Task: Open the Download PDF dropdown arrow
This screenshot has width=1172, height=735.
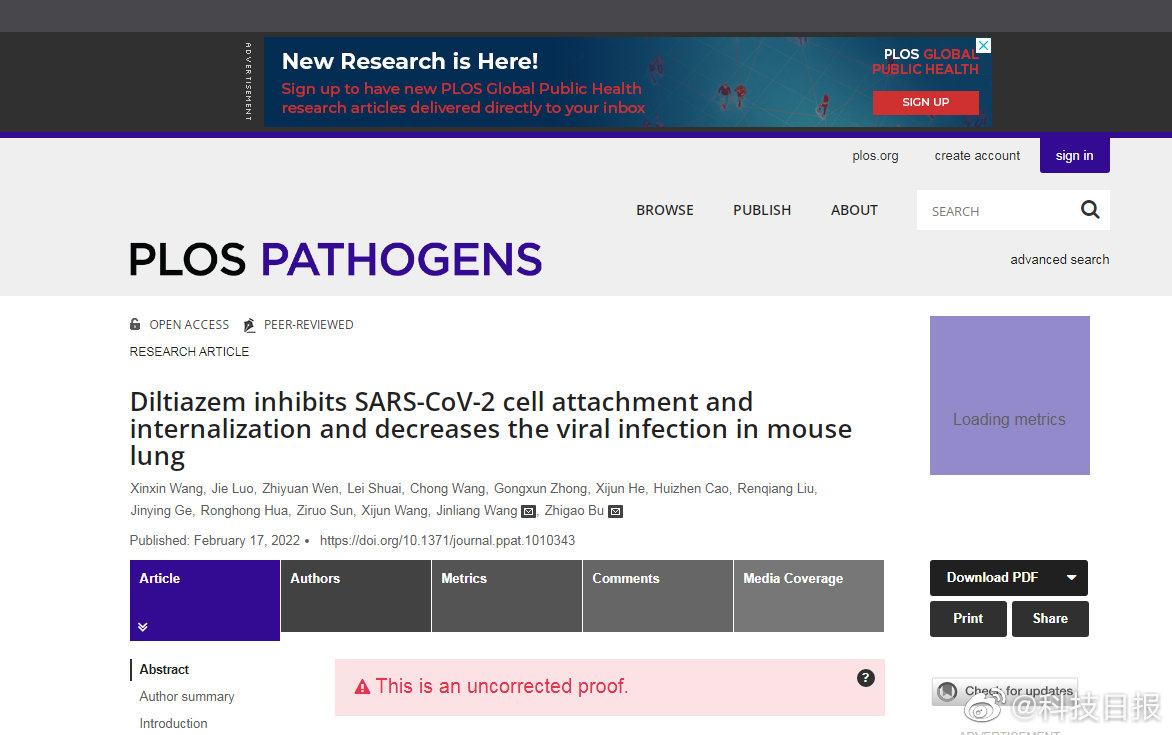Action: (1071, 577)
